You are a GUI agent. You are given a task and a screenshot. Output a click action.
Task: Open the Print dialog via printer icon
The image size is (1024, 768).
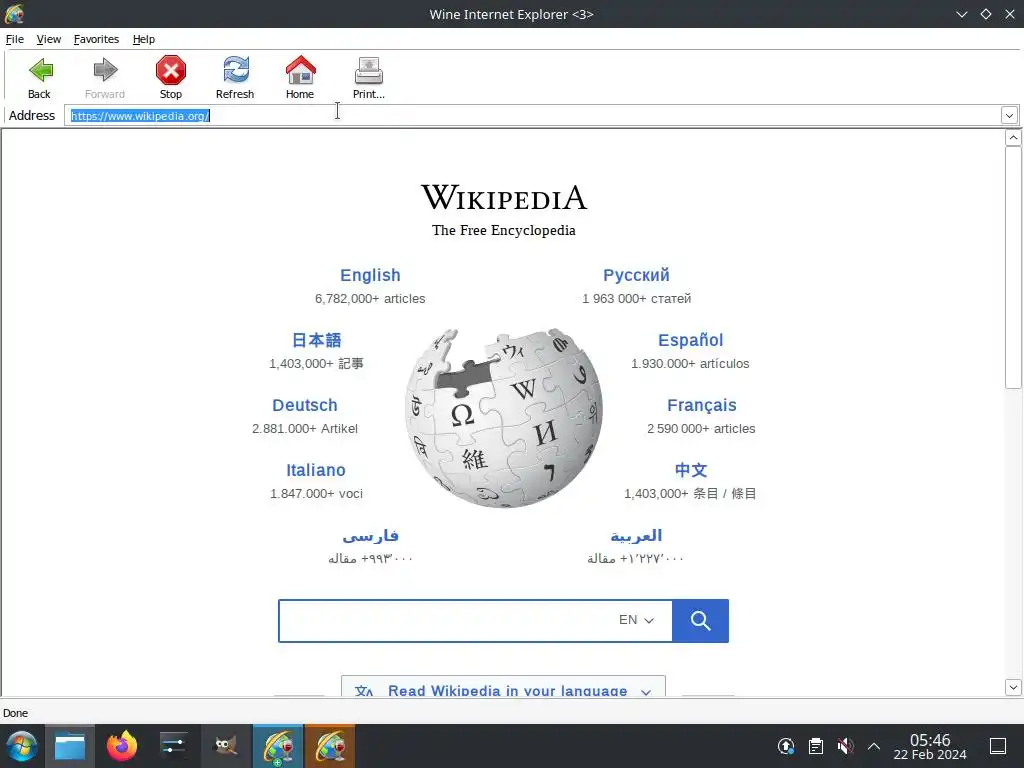click(x=368, y=77)
